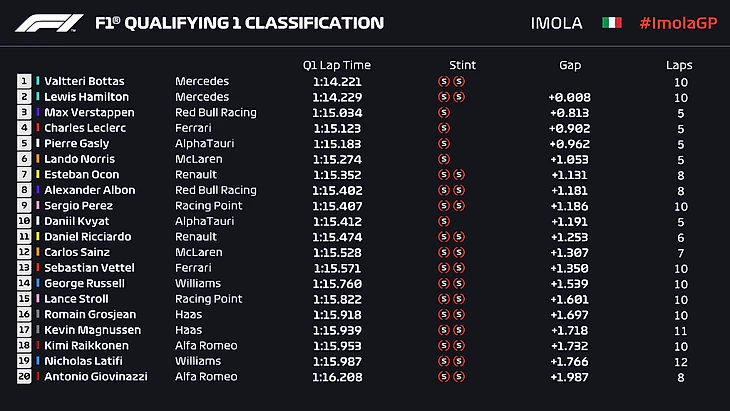The height and width of the screenshot is (411, 730).
Task: Click Daniil Kvyat's stint tyre icon
Action: click(443, 221)
